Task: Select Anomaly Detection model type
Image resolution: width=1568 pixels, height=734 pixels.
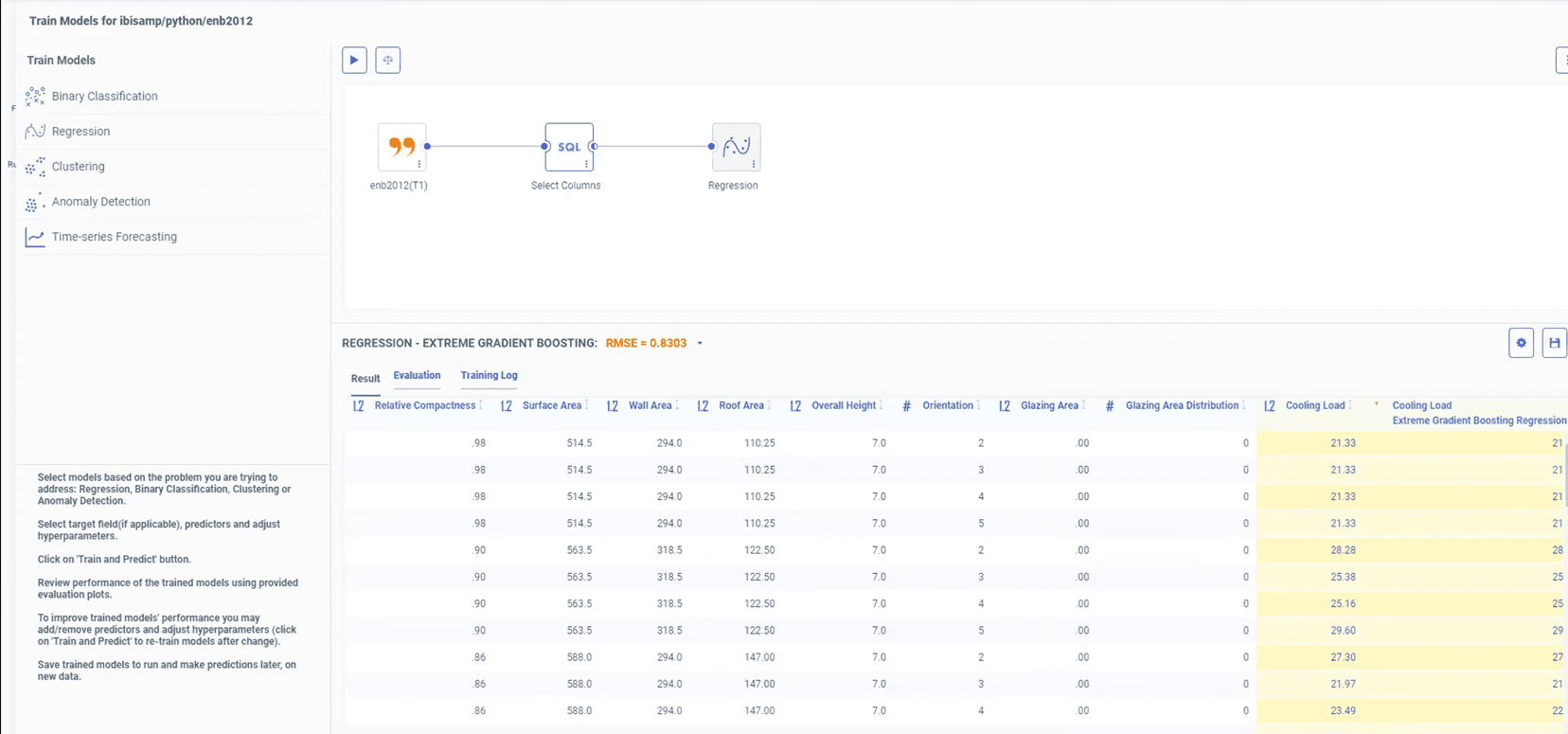Action: (x=100, y=202)
